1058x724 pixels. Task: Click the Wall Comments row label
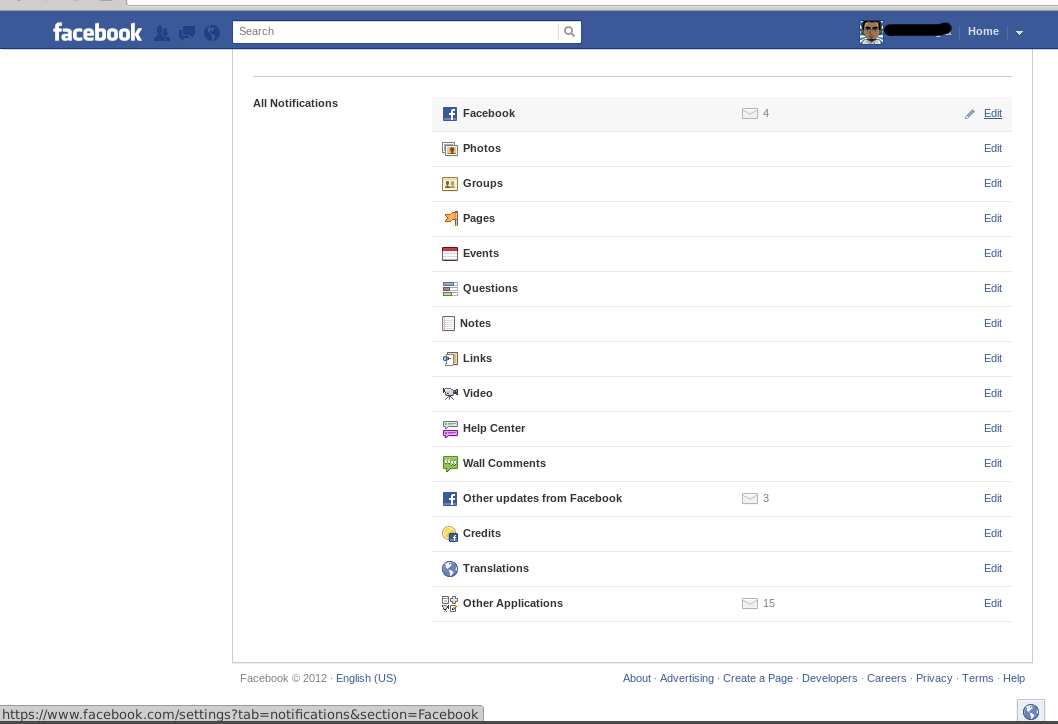tap(504, 464)
